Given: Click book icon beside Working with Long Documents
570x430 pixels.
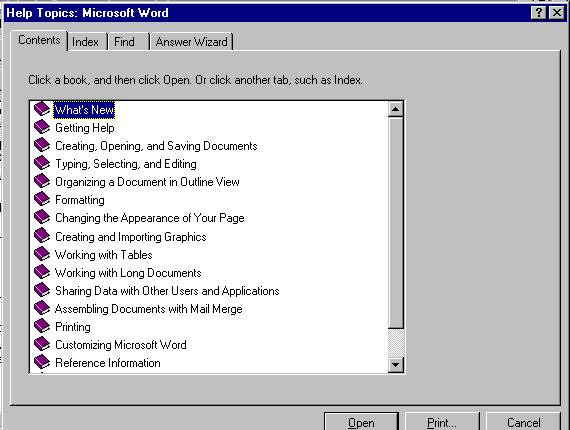Looking at the screenshot, I should (42, 272).
